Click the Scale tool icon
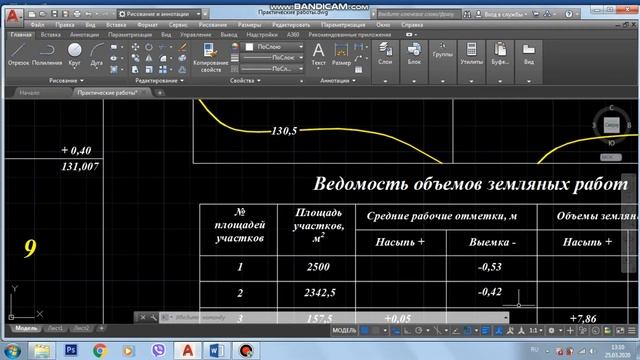The image size is (640, 360). coord(149,69)
